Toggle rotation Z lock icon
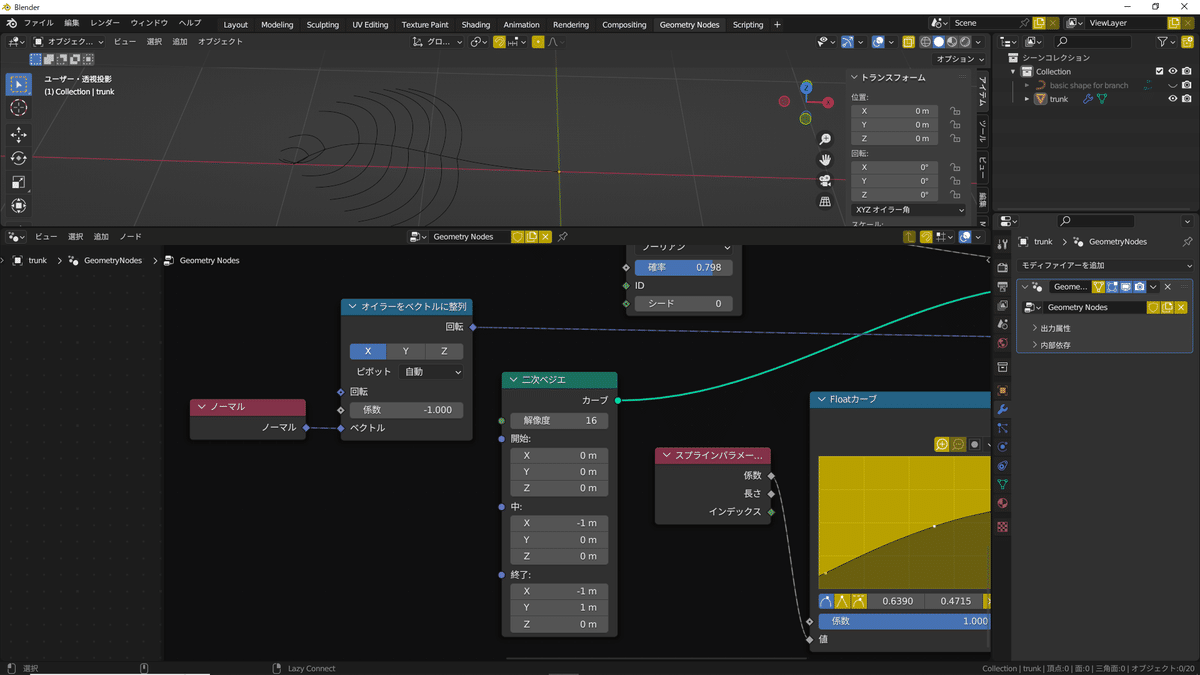 click(x=955, y=195)
